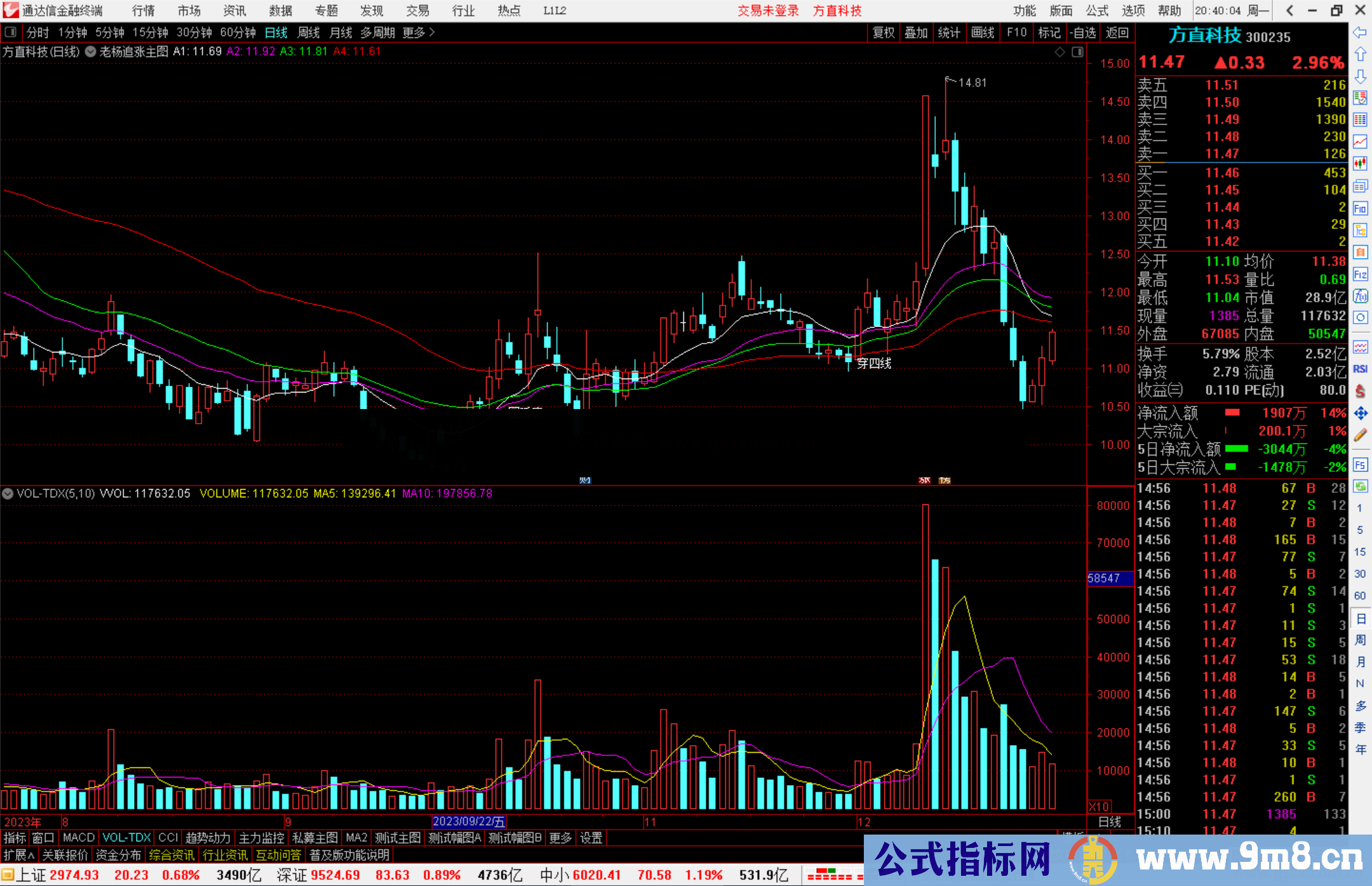Open the F12 trading sidebar icon
1372x886 pixels.
[1360, 274]
